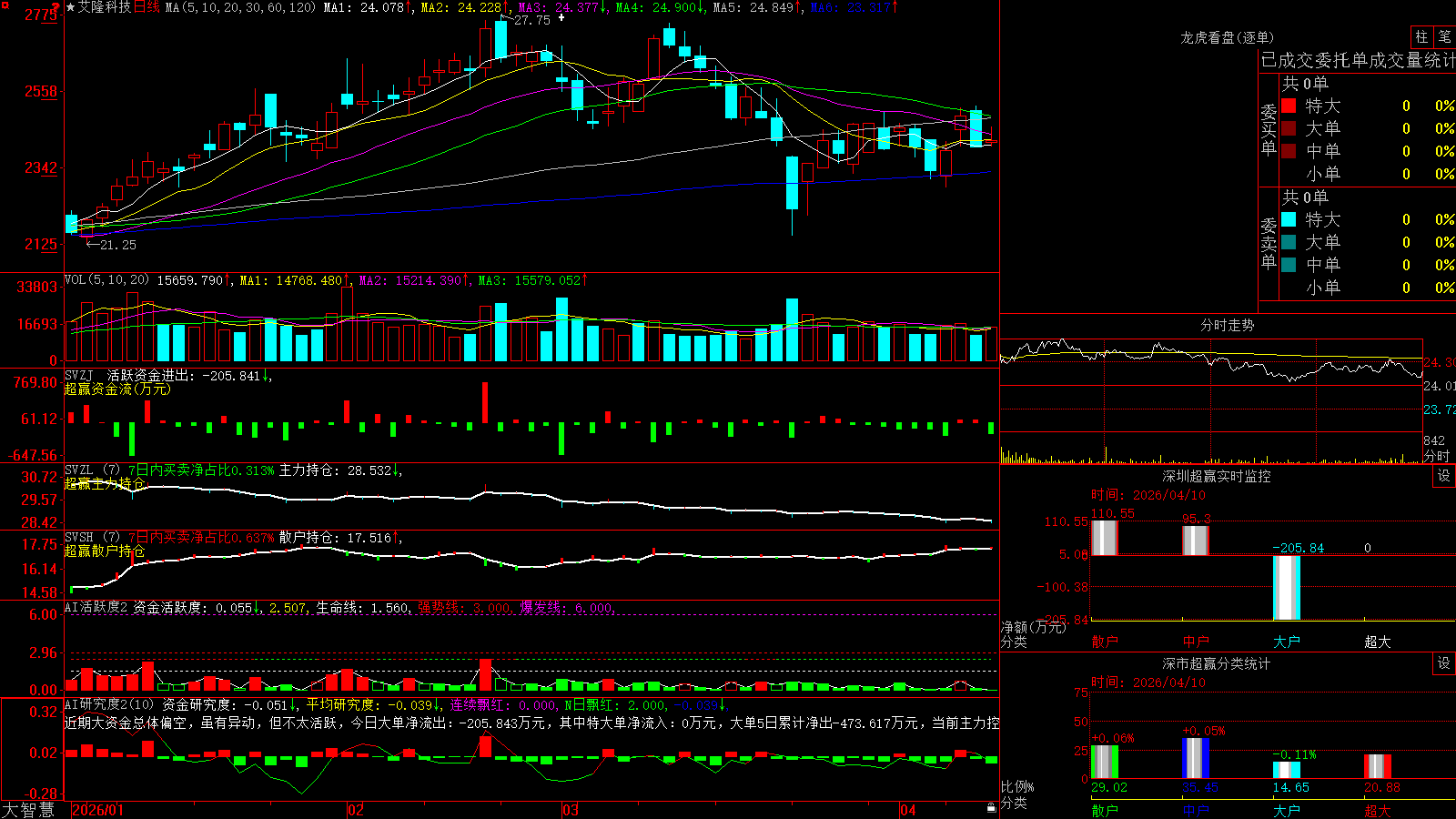Click teal 中单 sell-order swatch
The image size is (1456, 819).
[x=1289, y=264]
